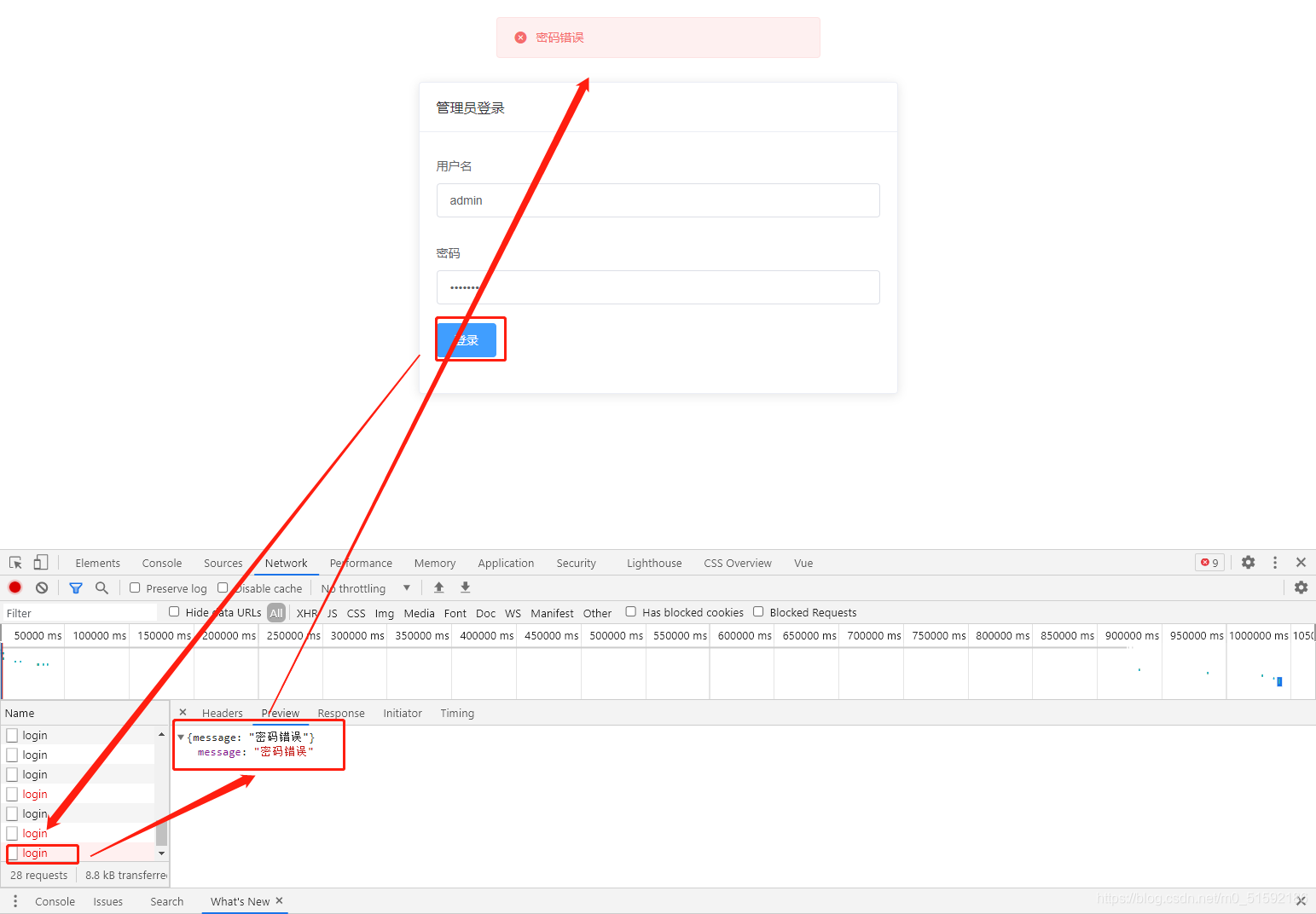Select the first login request row

point(78,735)
